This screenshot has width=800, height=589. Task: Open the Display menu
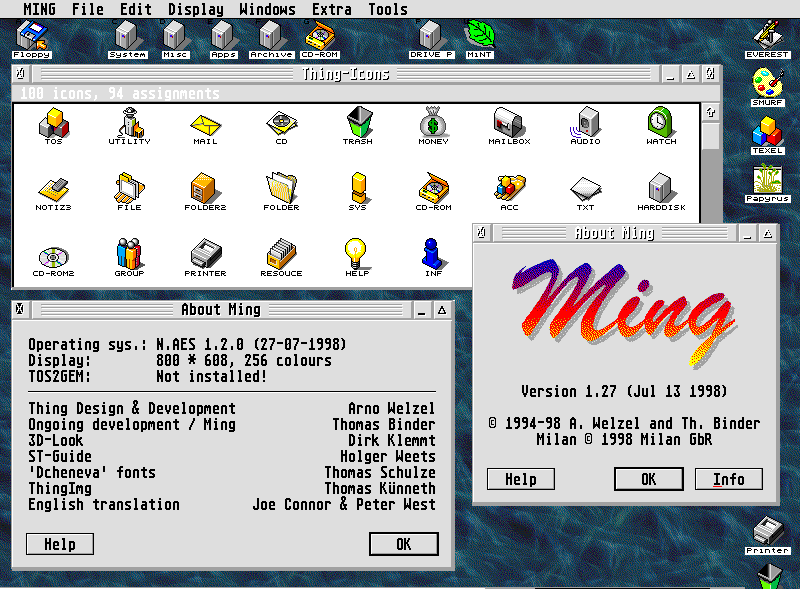pos(195,9)
